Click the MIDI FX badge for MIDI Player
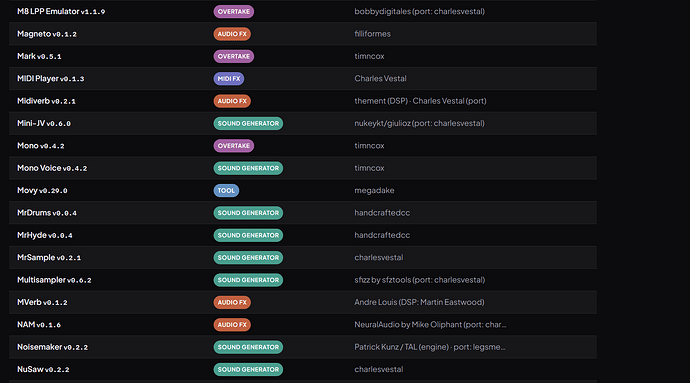690x383 pixels. click(x=229, y=79)
